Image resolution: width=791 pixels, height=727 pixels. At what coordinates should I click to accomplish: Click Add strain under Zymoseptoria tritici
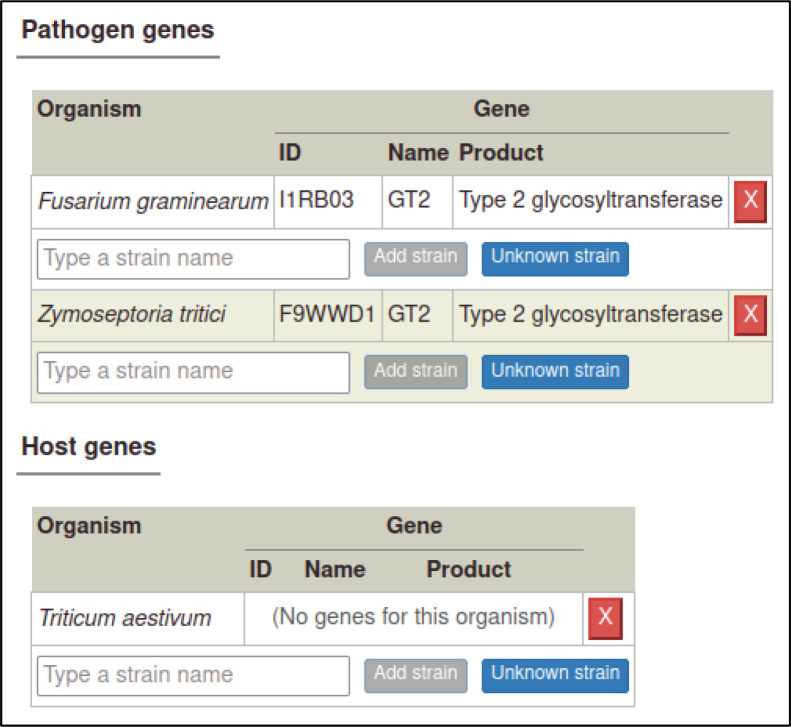(416, 372)
